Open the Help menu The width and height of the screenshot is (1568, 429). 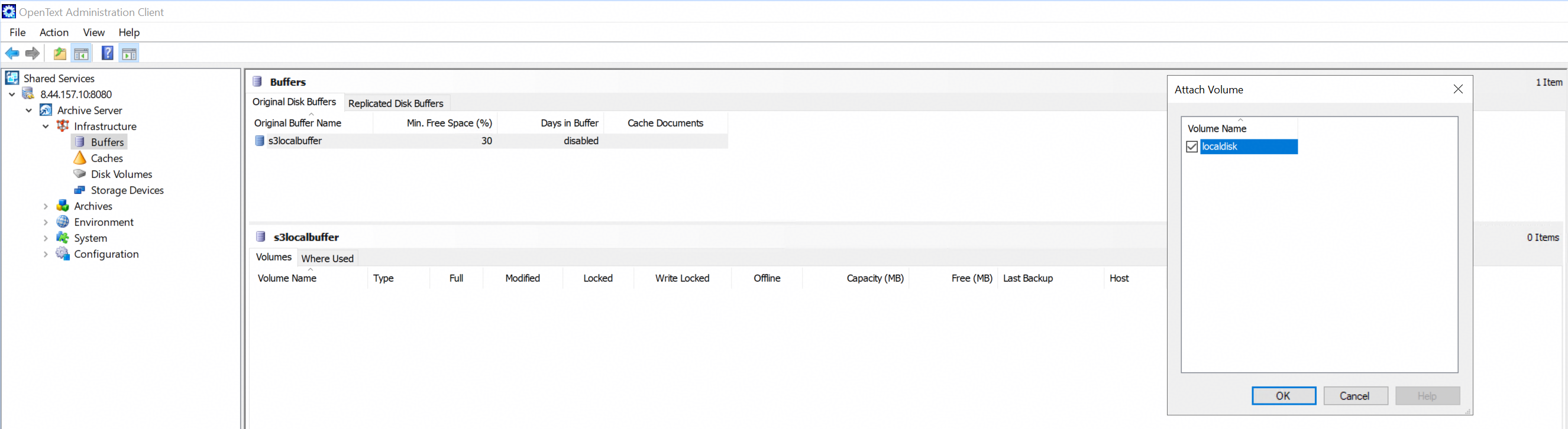point(129,32)
